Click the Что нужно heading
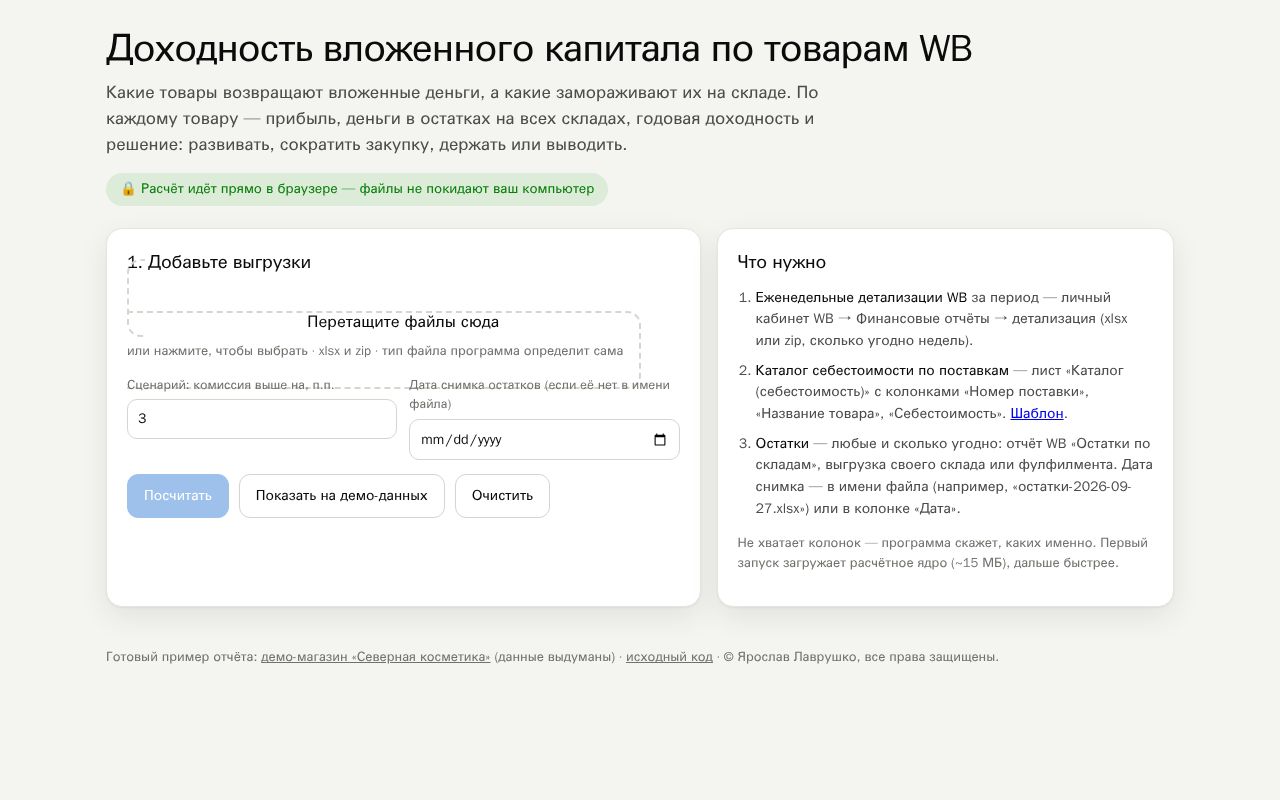The width and height of the screenshot is (1280, 800). 782,262
